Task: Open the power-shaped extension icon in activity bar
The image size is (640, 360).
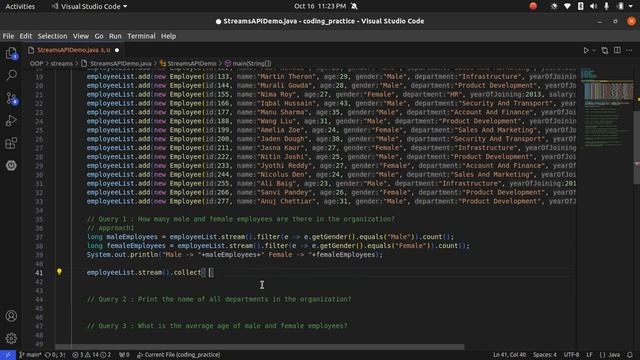Action: click(11, 165)
